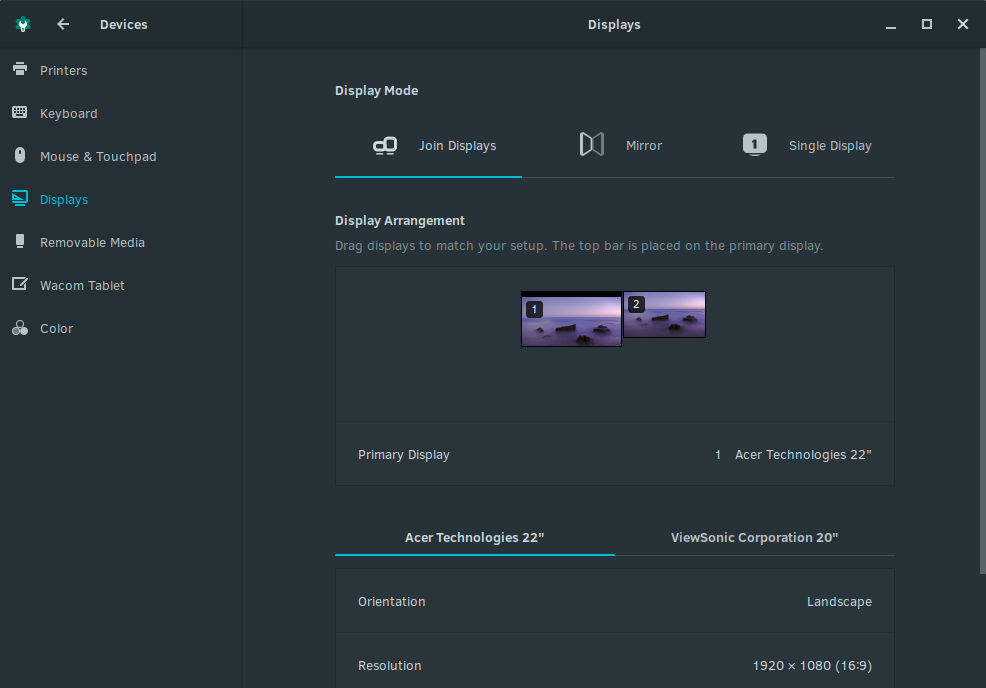Select display 2 thumbnail in arrangement

pyautogui.click(x=664, y=314)
